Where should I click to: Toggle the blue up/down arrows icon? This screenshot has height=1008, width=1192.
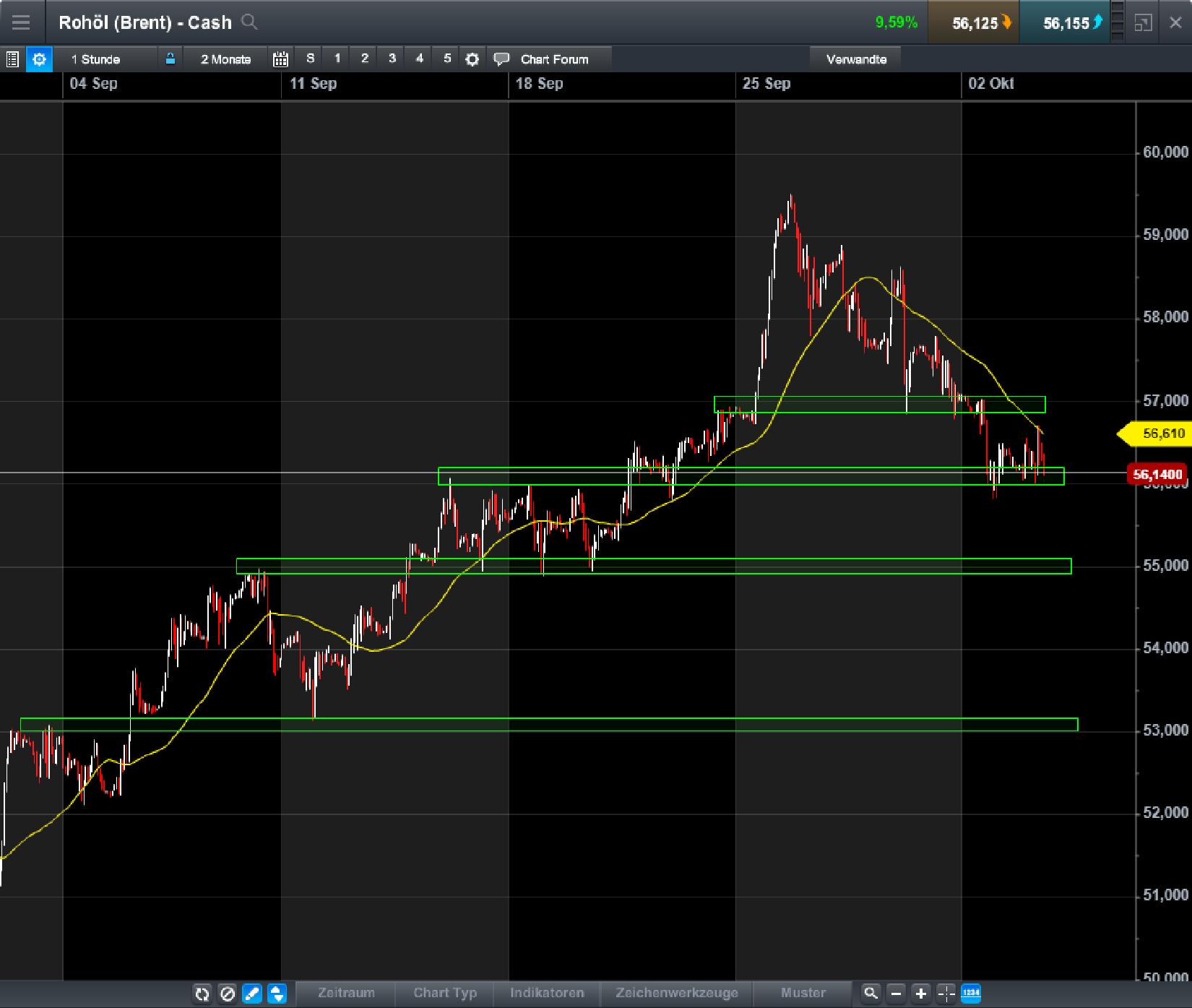tap(276, 994)
